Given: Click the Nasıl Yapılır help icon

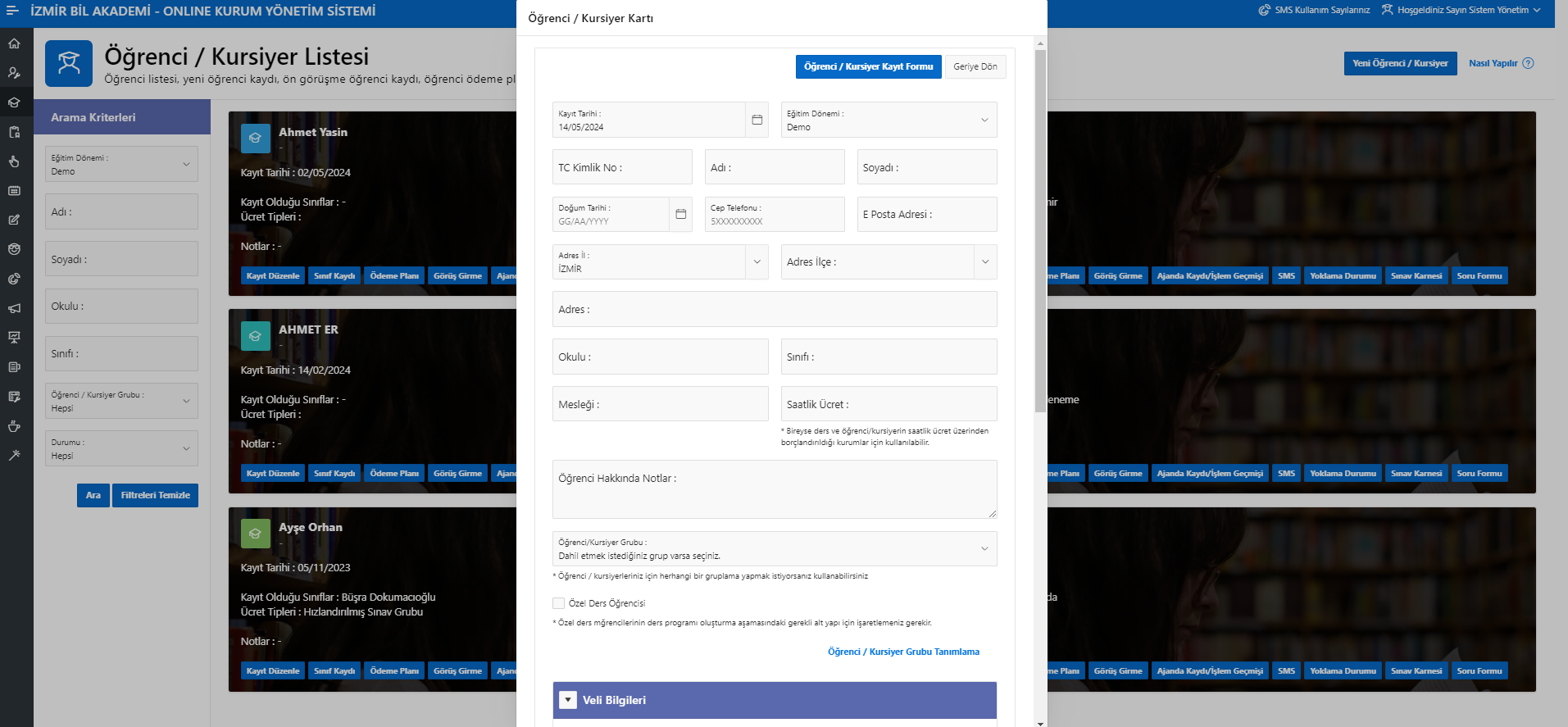Looking at the screenshot, I should coord(1528,63).
